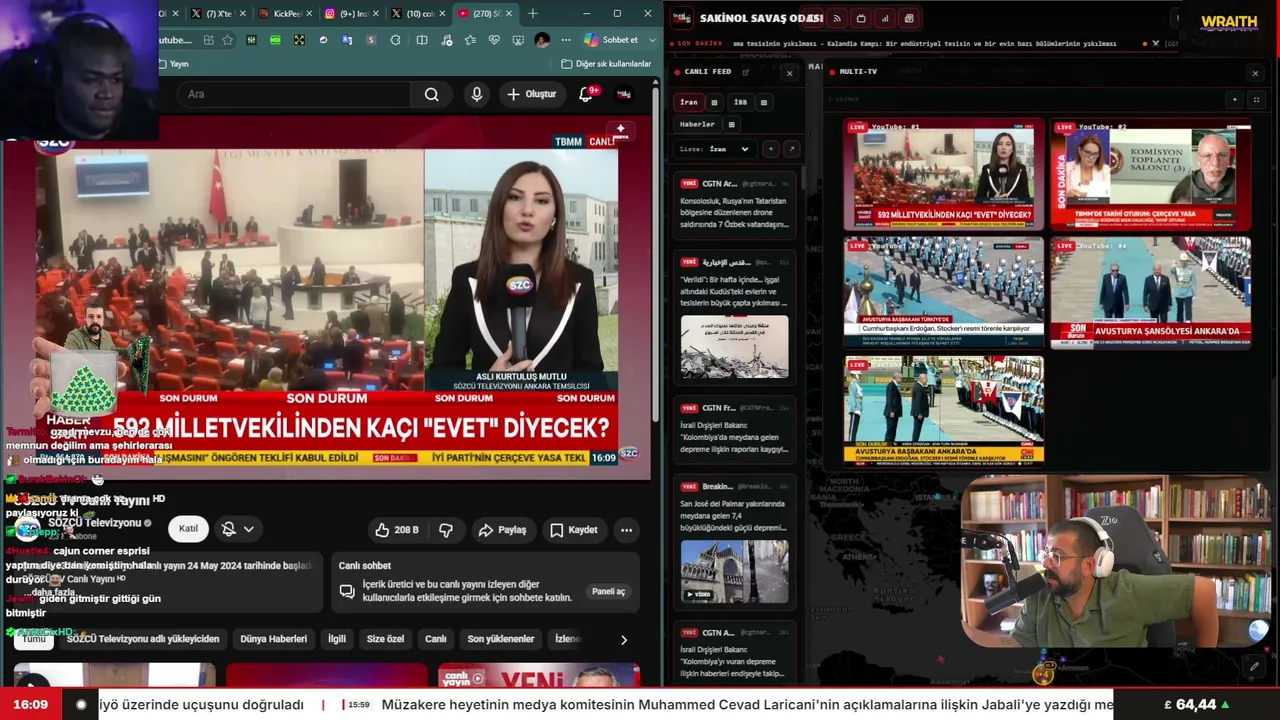Select the Size özel filter chip

point(385,639)
